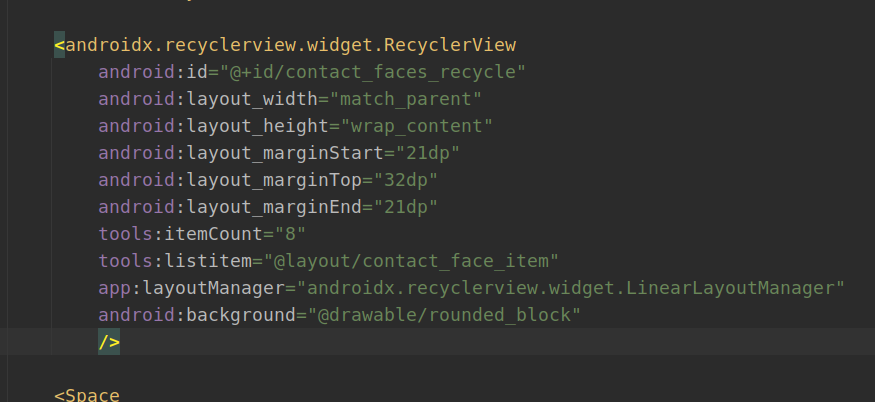875x402 pixels.
Task: Place cursor in the "32dp" value
Action: click(402, 180)
